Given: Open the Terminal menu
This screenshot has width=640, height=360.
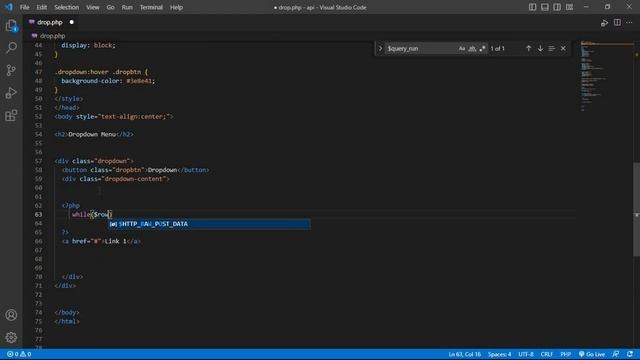Looking at the screenshot, I should click(x=151, y=7).
